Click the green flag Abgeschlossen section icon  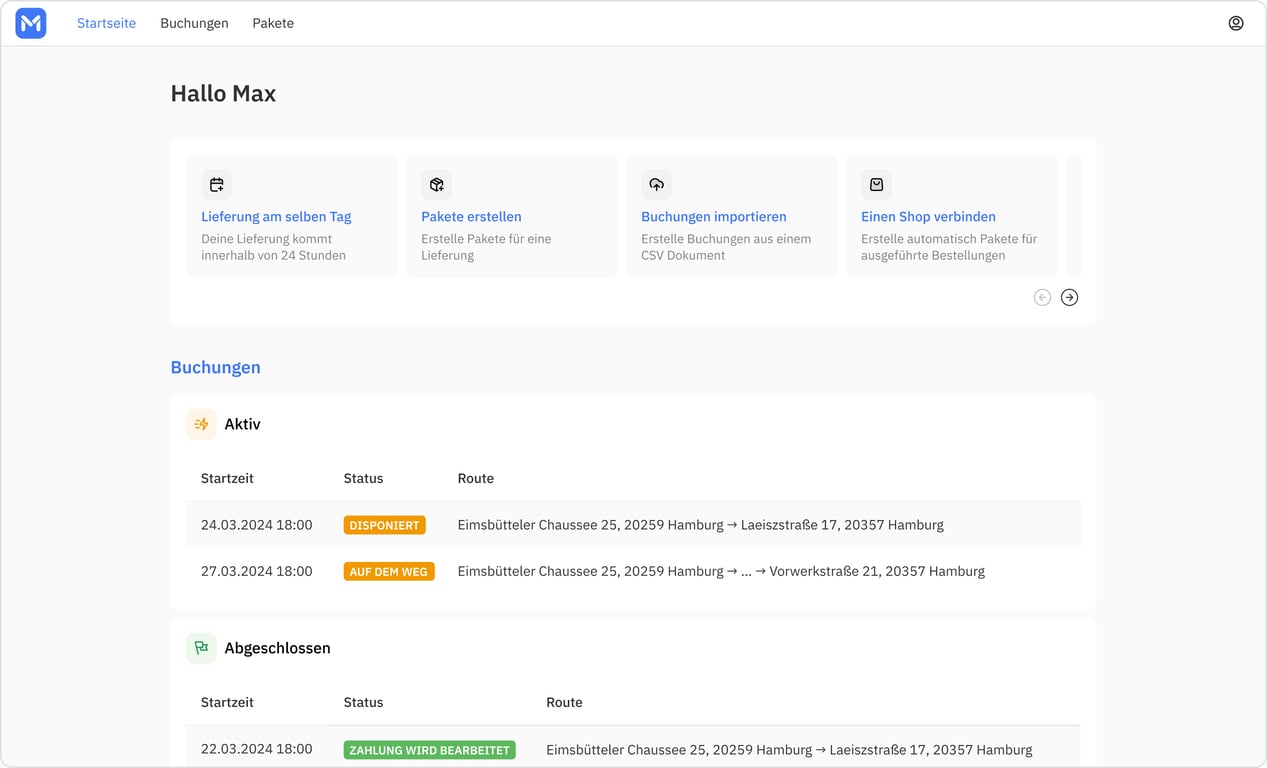click(201, 648)
